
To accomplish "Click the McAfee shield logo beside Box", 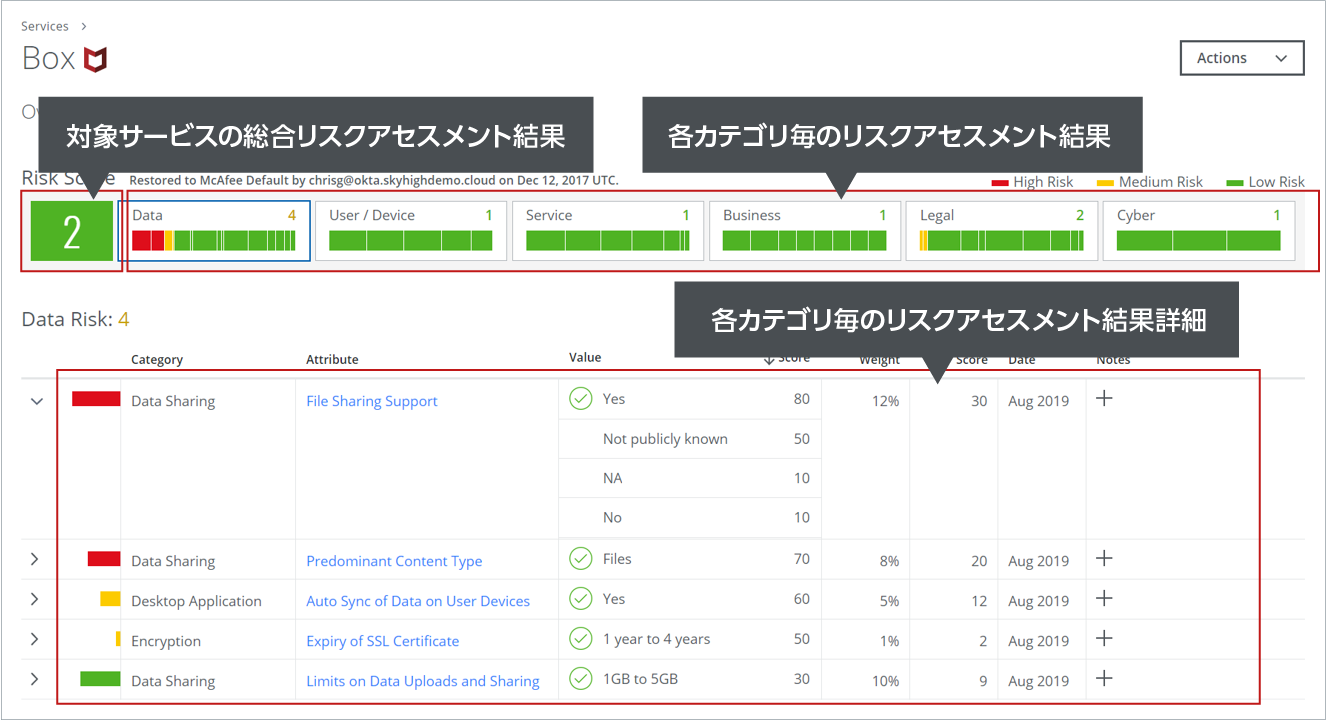I will coord(96,59).
